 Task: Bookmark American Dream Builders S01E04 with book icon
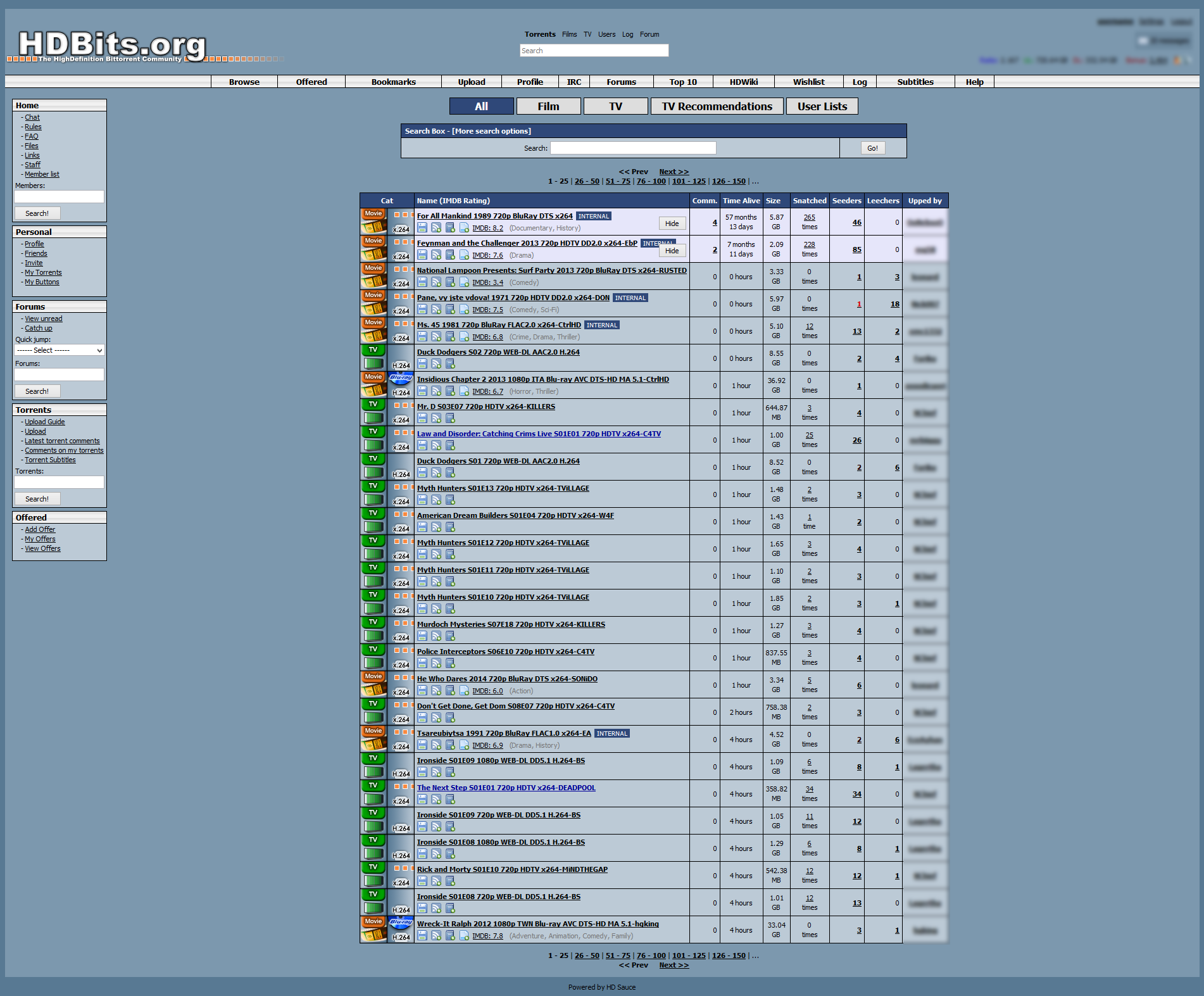[x=450, y=527]
